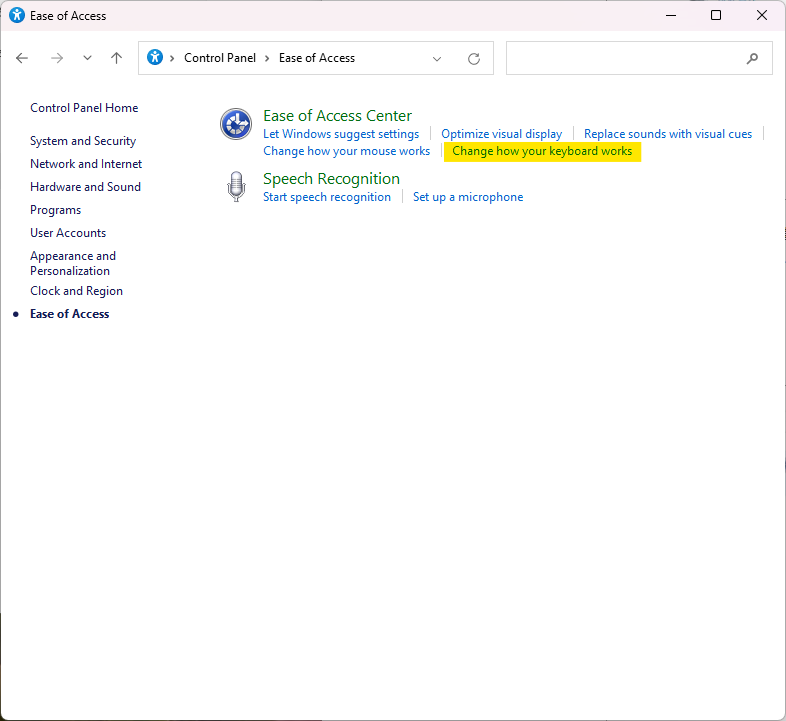Screen dimensions: 786x721
Task: Refresh the Ease of Access page
Action: click(474, 59)
